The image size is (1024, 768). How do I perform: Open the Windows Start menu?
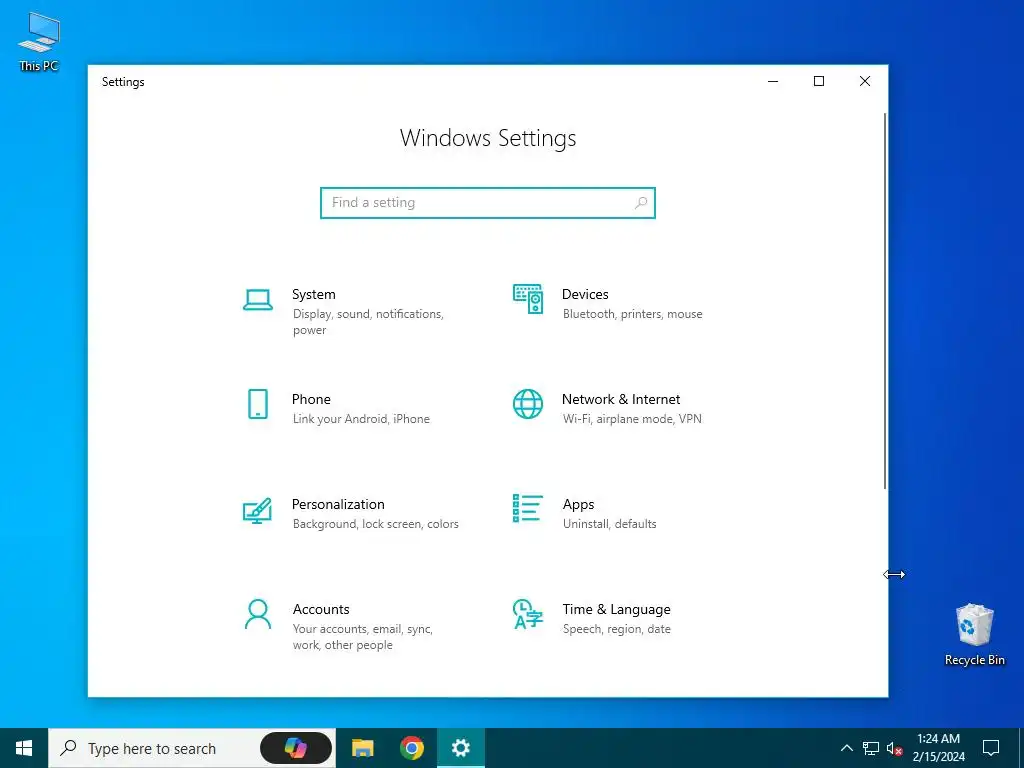click(x=24, y=748)
